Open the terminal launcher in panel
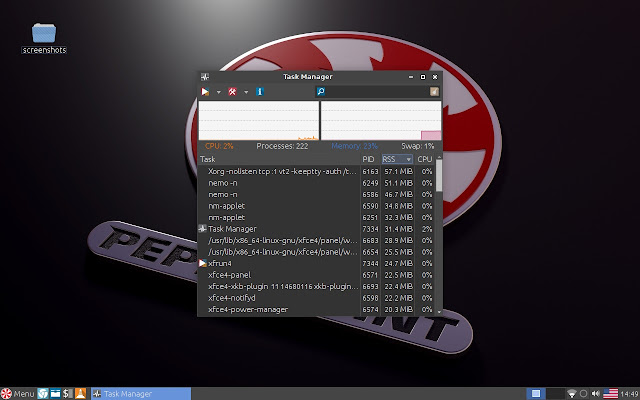Screen dimensions: 640x400 68,393
